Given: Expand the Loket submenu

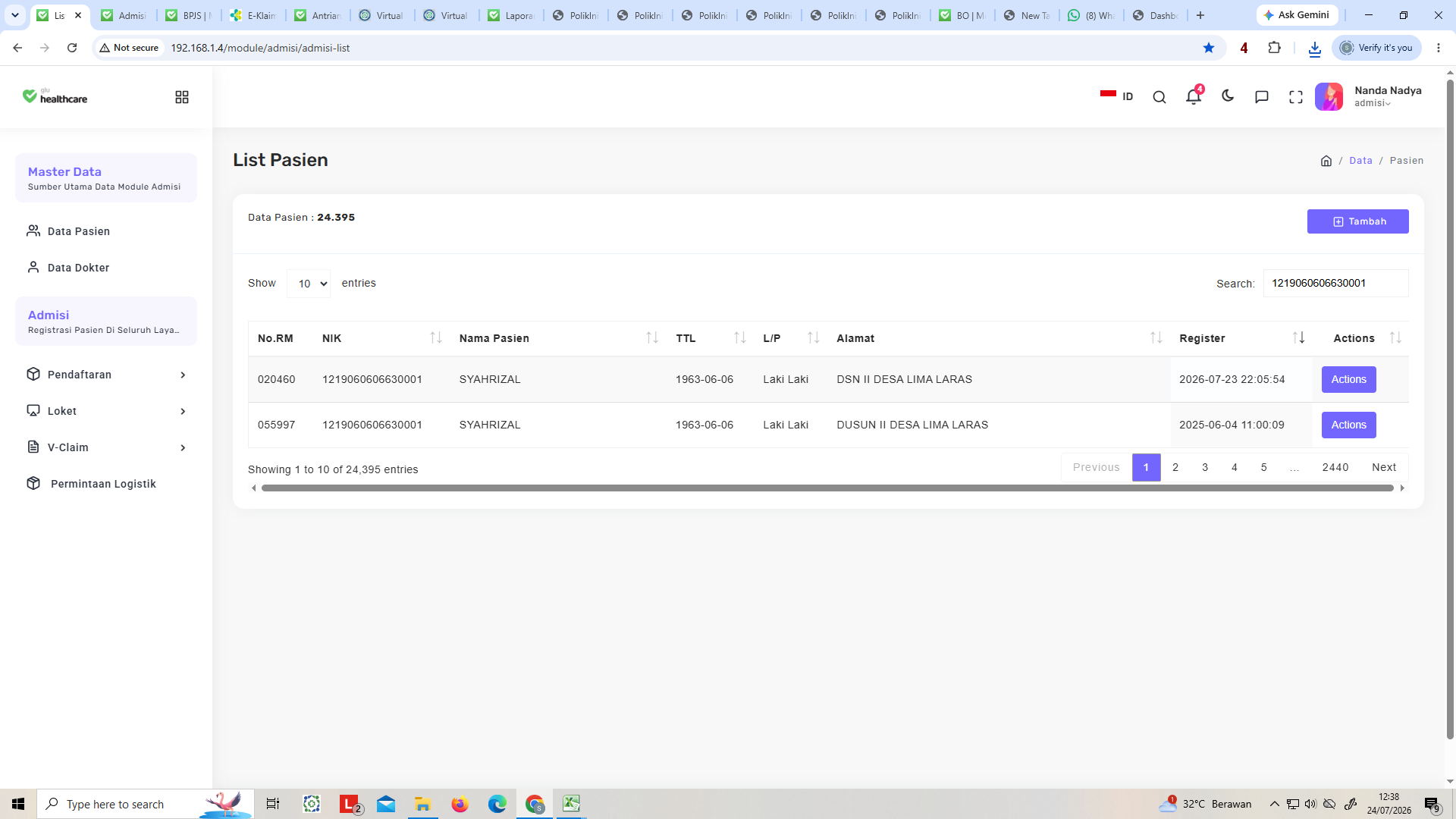Looking at the screenshot, I should tap(106, 411).
